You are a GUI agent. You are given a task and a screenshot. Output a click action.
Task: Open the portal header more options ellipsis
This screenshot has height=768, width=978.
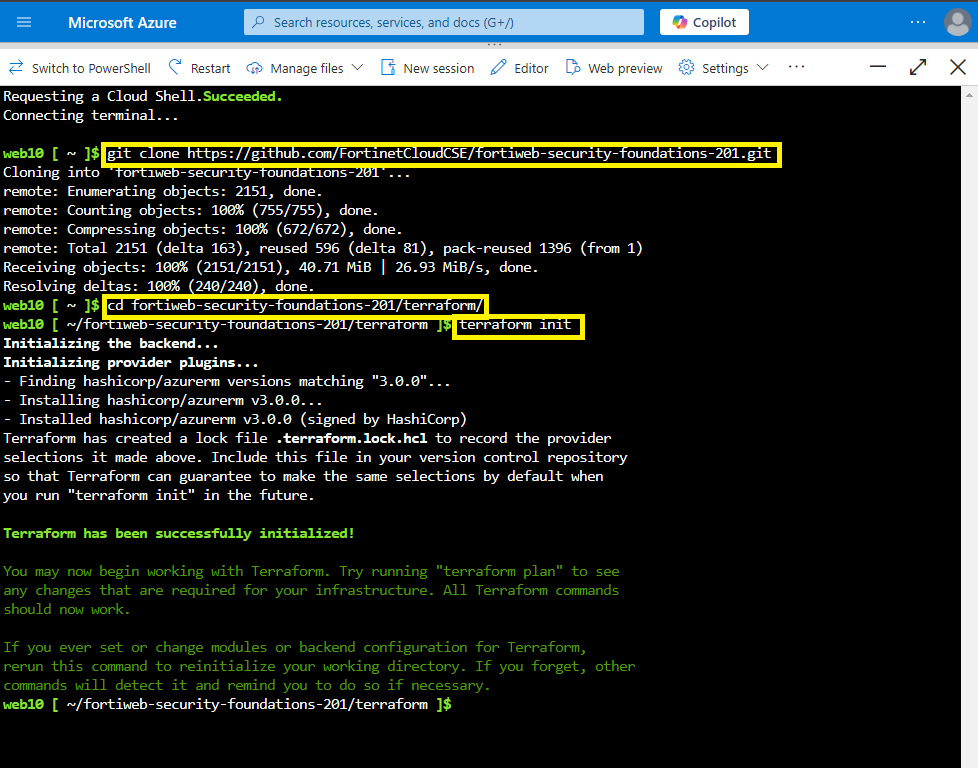coord(917,22)
